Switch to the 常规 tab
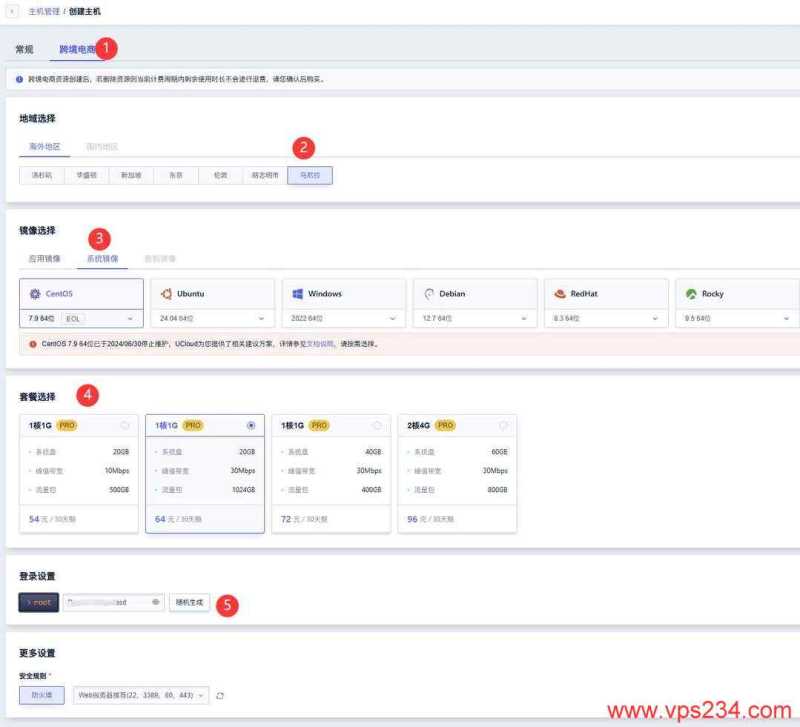 coord(25,49)
